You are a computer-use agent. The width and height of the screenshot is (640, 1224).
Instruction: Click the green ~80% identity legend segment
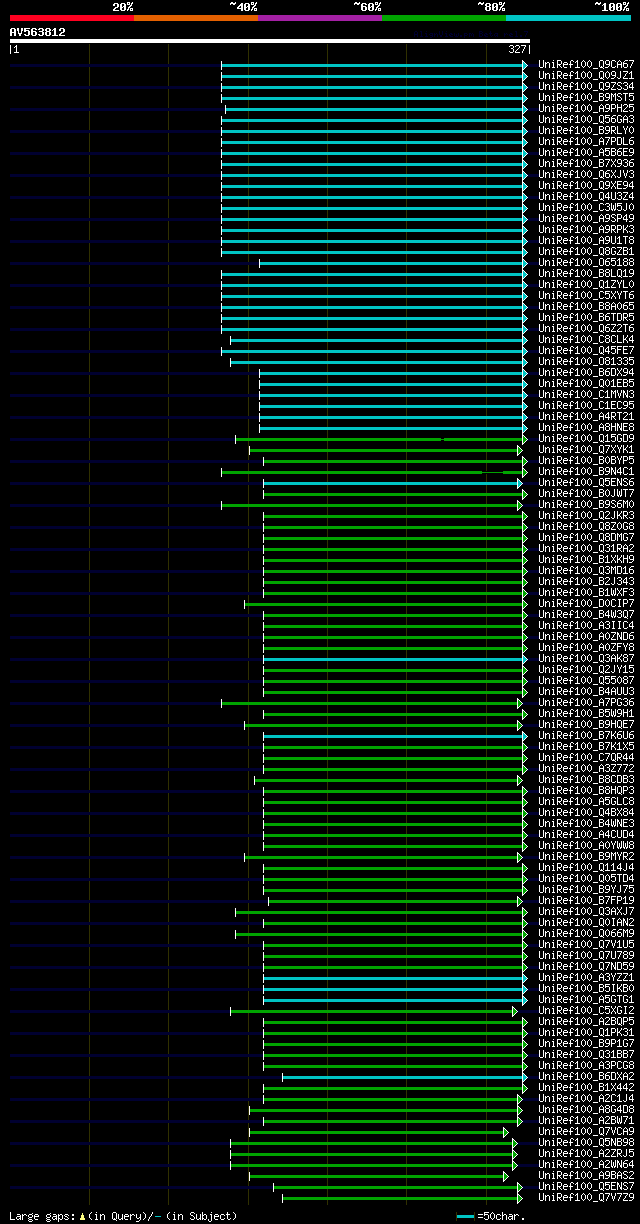[x=444, y=17]
